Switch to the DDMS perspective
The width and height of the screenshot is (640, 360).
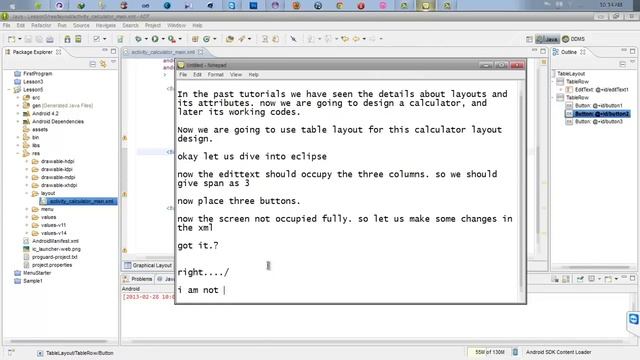[x=573, y=39]
